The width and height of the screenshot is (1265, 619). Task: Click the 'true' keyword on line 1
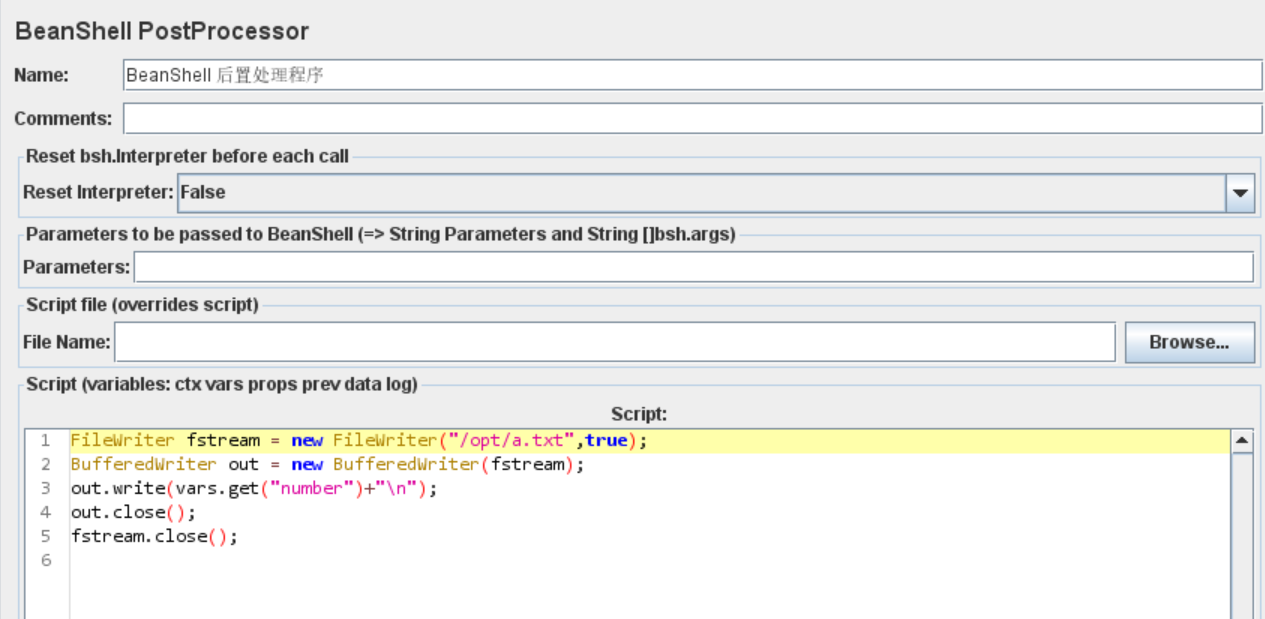pos(606,441)
